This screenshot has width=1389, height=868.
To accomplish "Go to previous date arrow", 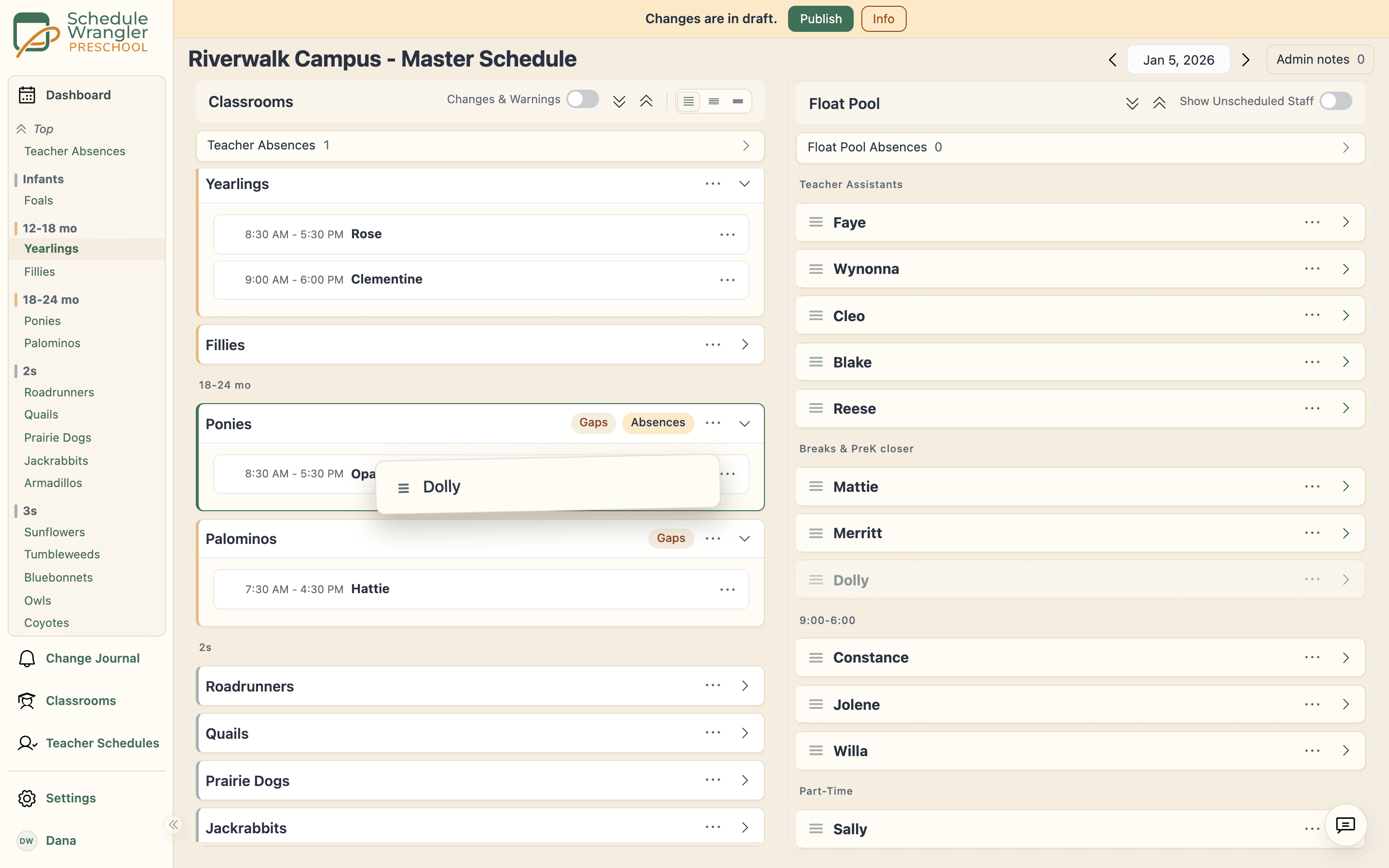I will pos(1112,60).
